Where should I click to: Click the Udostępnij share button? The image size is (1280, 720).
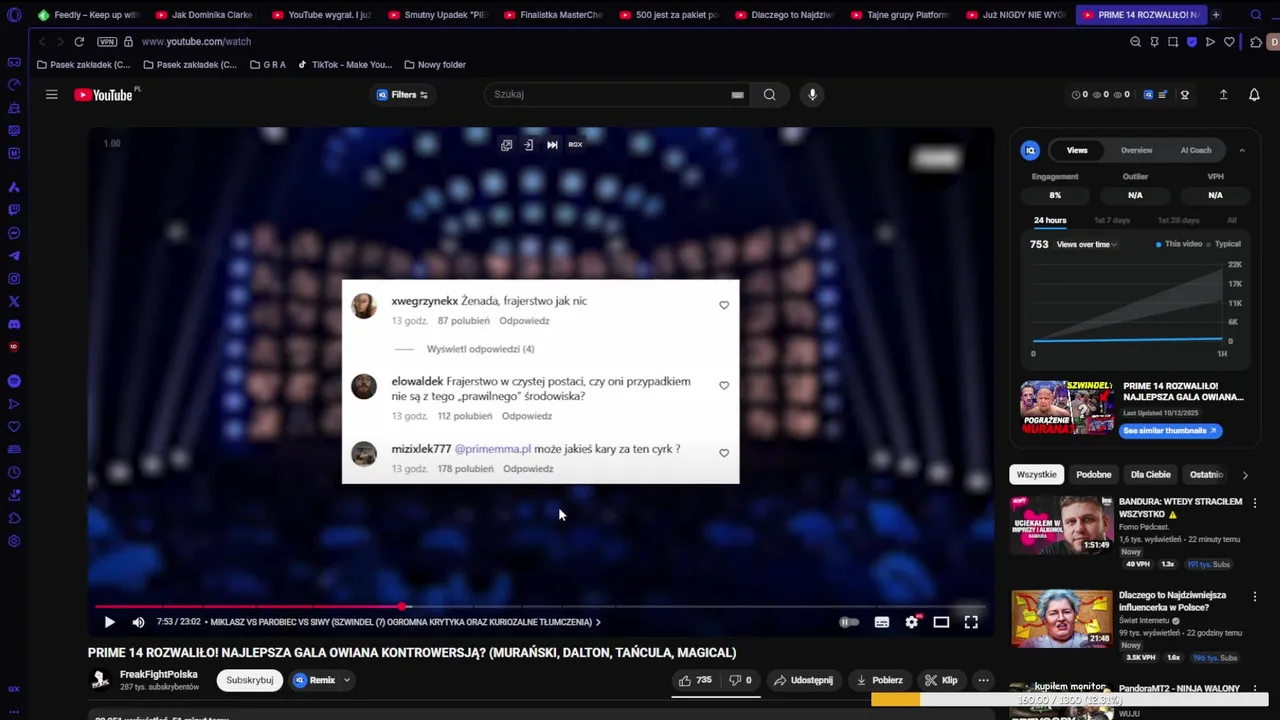click(x=803, y=680)
